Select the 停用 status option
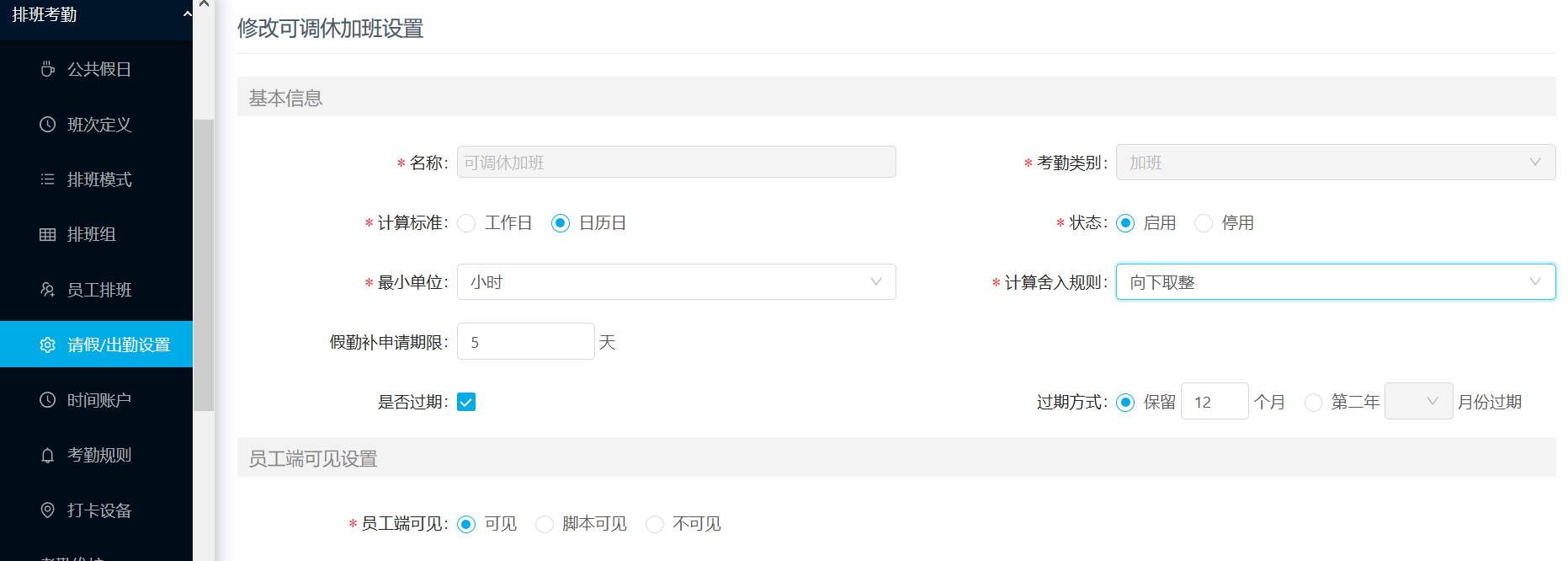The width and height of the screenshot is (1568, 561). click(1204, 223)
